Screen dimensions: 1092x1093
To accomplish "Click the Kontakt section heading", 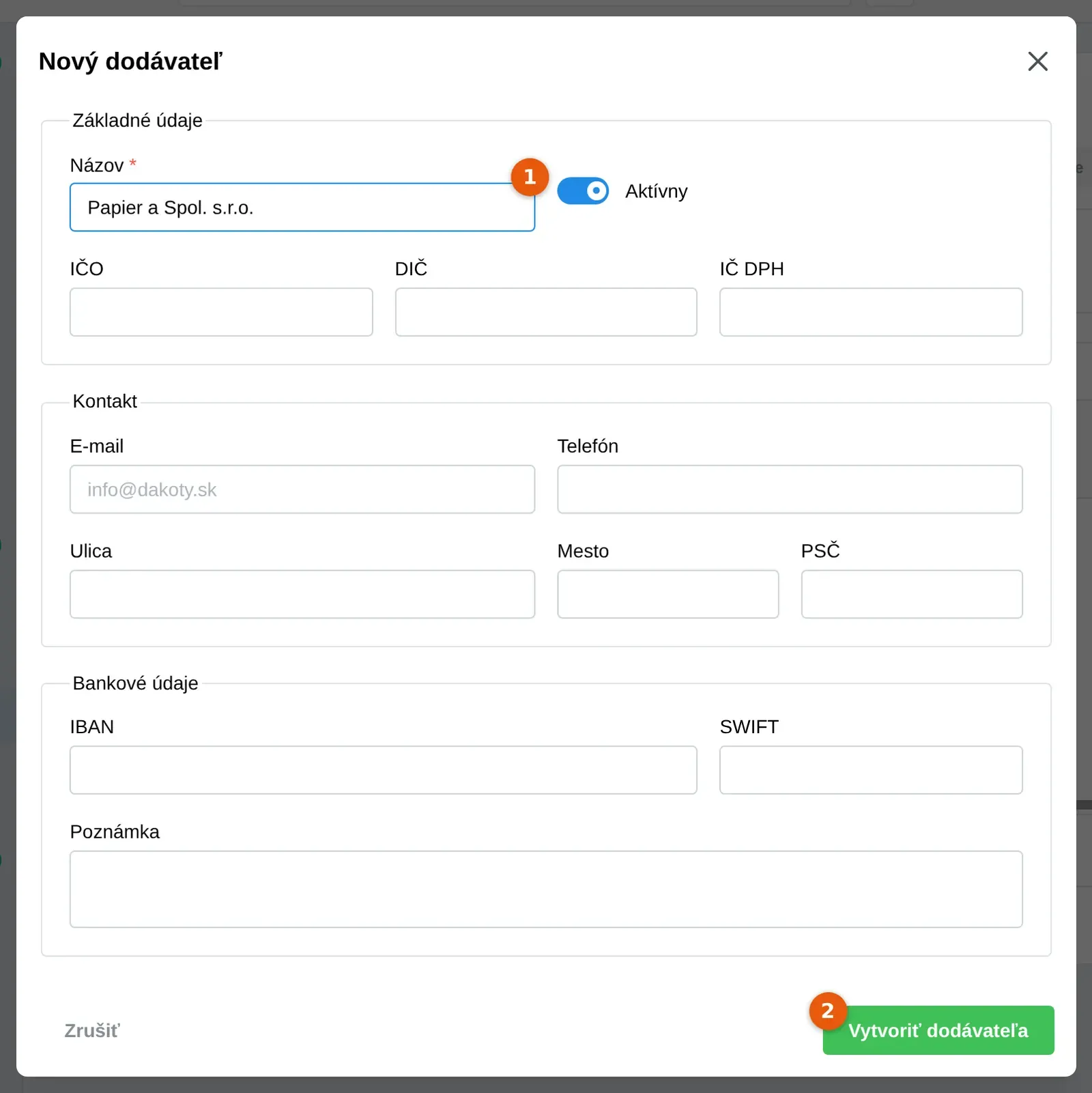I will 104,401.
